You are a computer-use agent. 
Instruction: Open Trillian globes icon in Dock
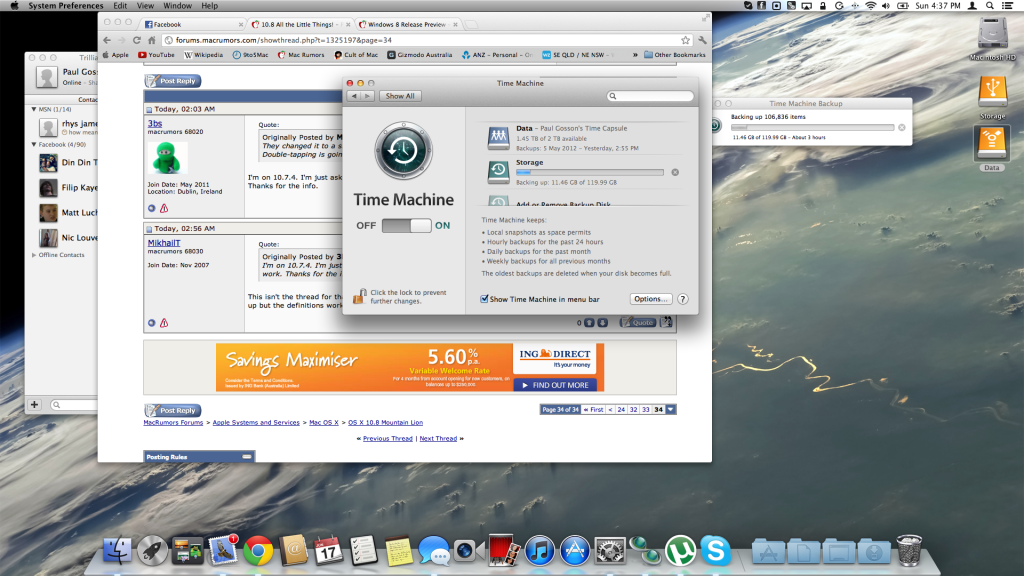(x=645, y=551)
